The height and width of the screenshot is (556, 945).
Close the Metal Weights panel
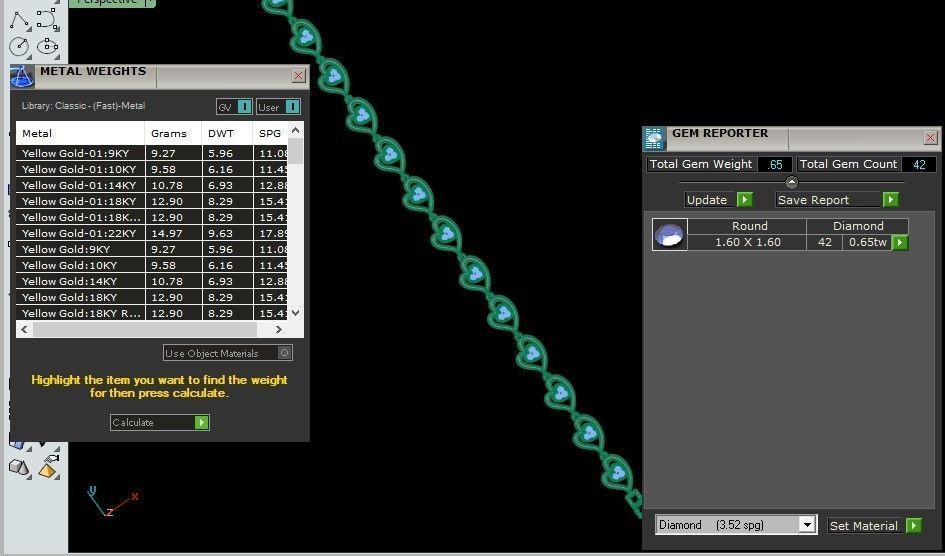[x=298, y=75]
